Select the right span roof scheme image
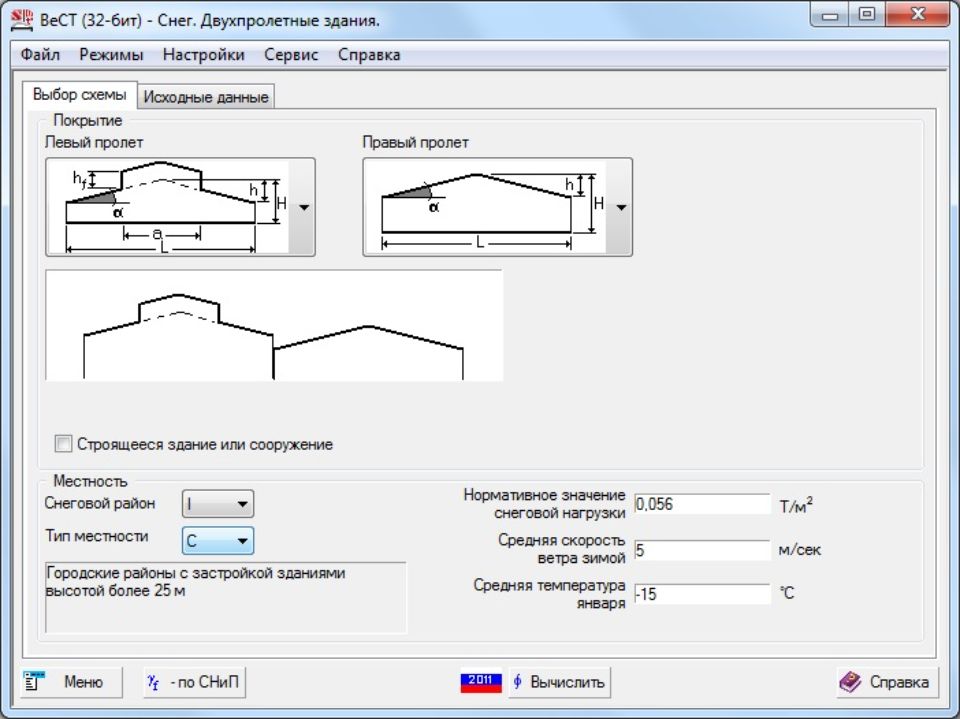960x719 pixels. tap(484, 207)
